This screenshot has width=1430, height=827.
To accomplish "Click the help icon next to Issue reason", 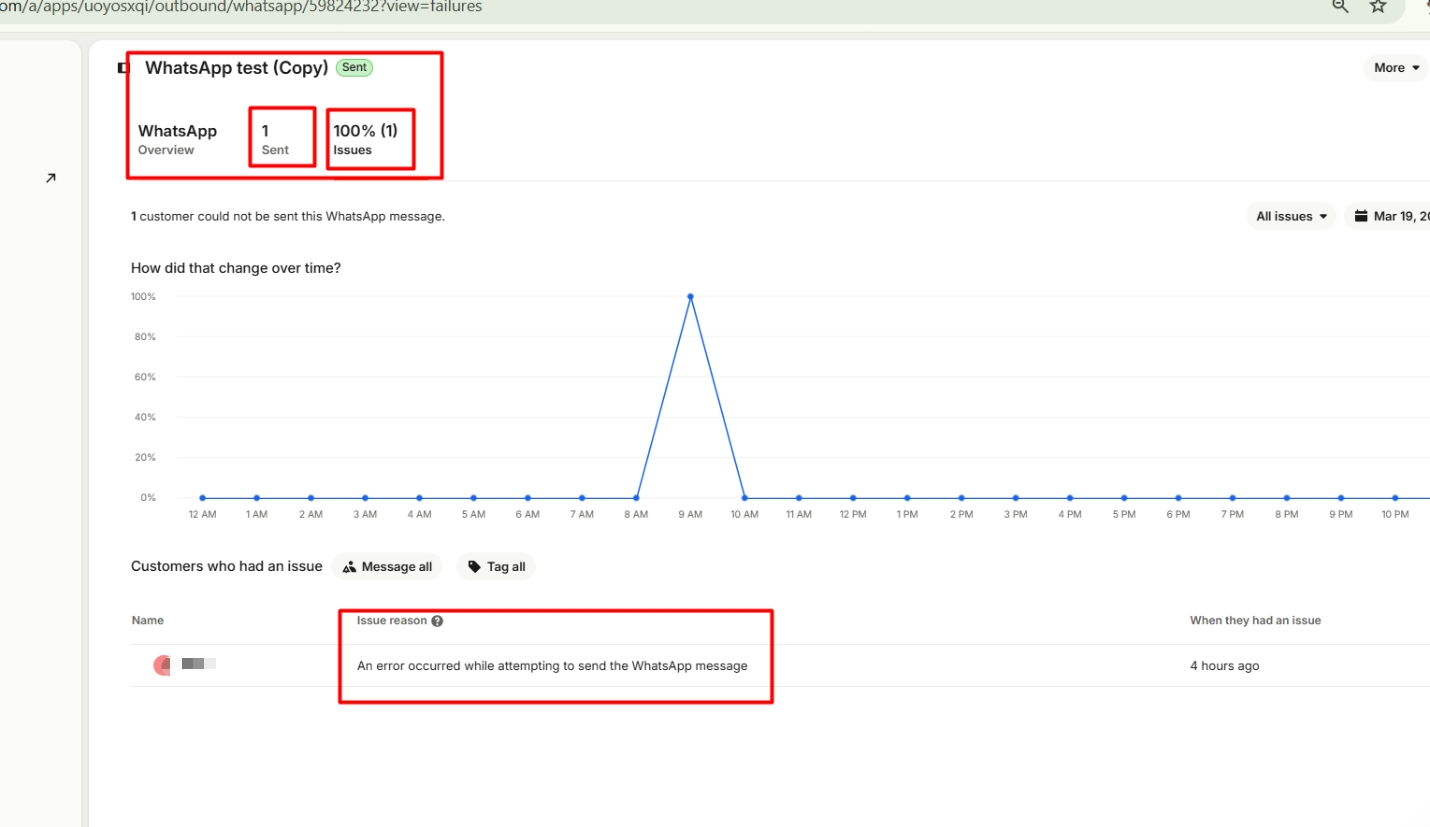I will [437, 621].
